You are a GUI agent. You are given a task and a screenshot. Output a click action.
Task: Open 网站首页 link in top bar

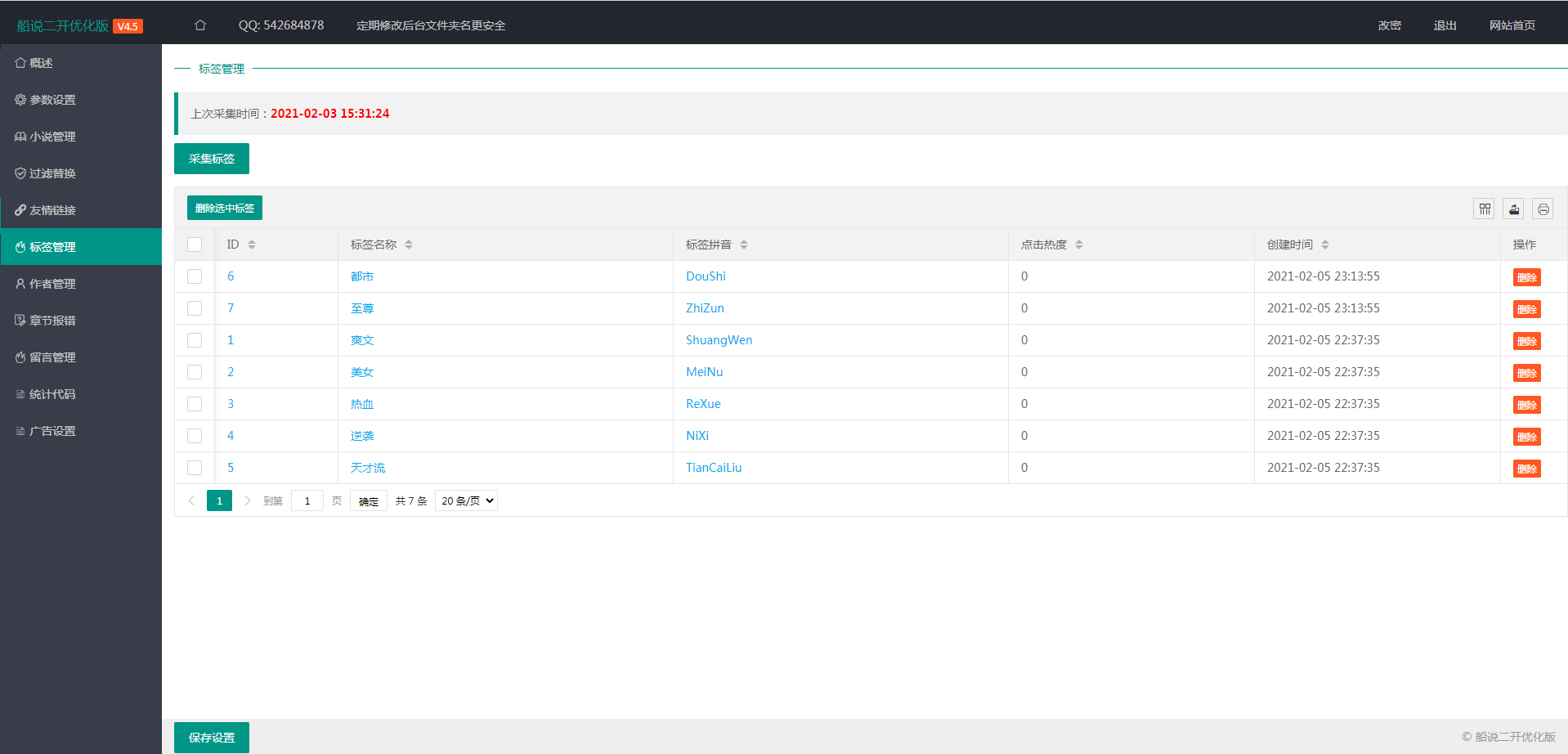[1512, 25]
